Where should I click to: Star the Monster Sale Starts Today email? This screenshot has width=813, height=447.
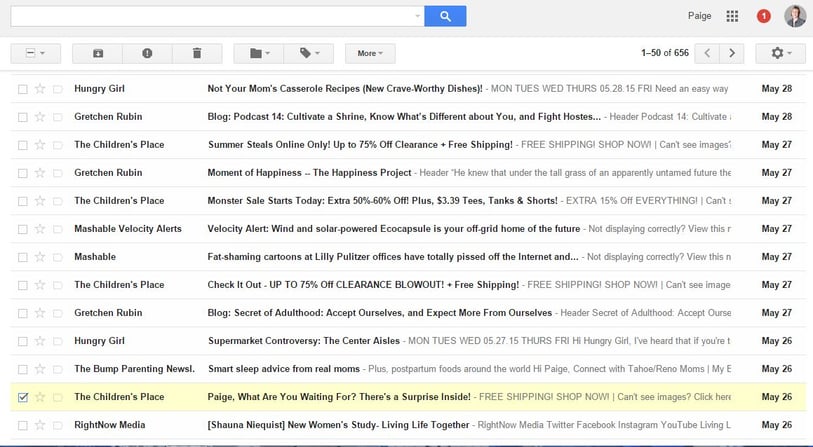coord(40,201)
